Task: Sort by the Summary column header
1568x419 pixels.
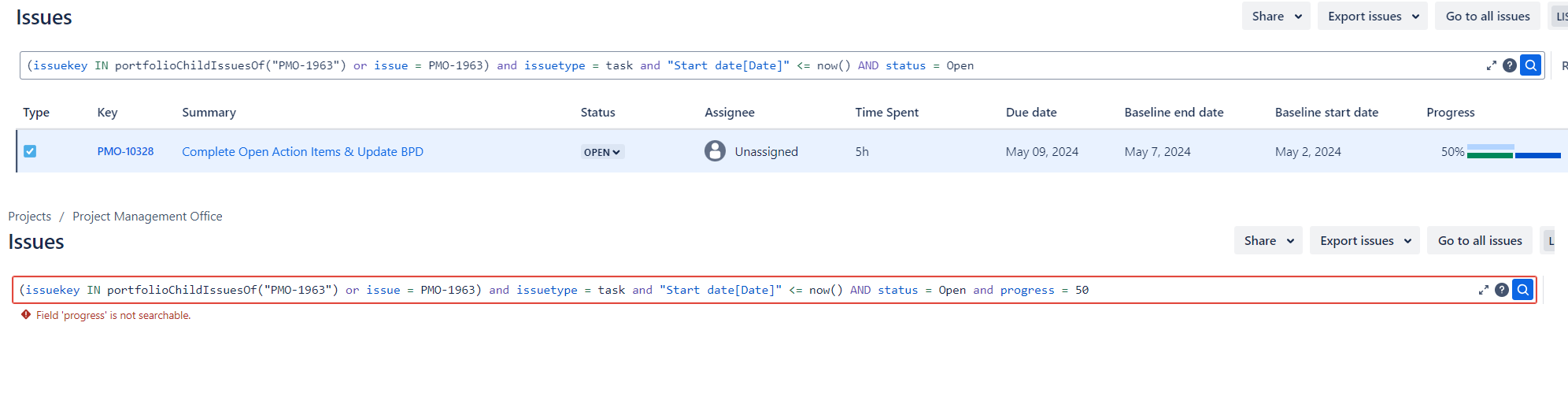Action: click(209, 112)
